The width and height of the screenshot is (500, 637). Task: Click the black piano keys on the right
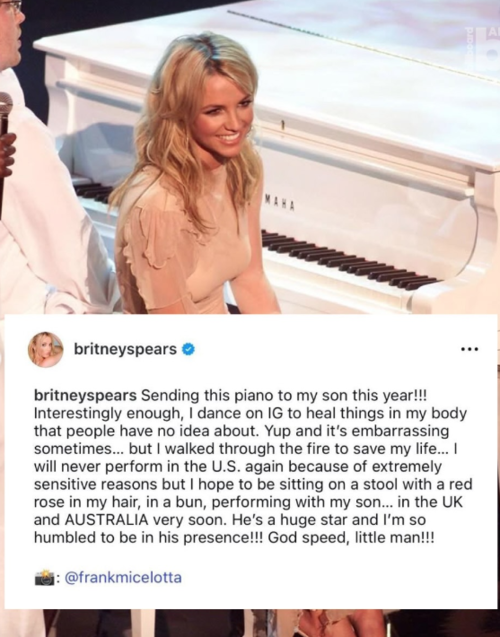pos(349,260)
